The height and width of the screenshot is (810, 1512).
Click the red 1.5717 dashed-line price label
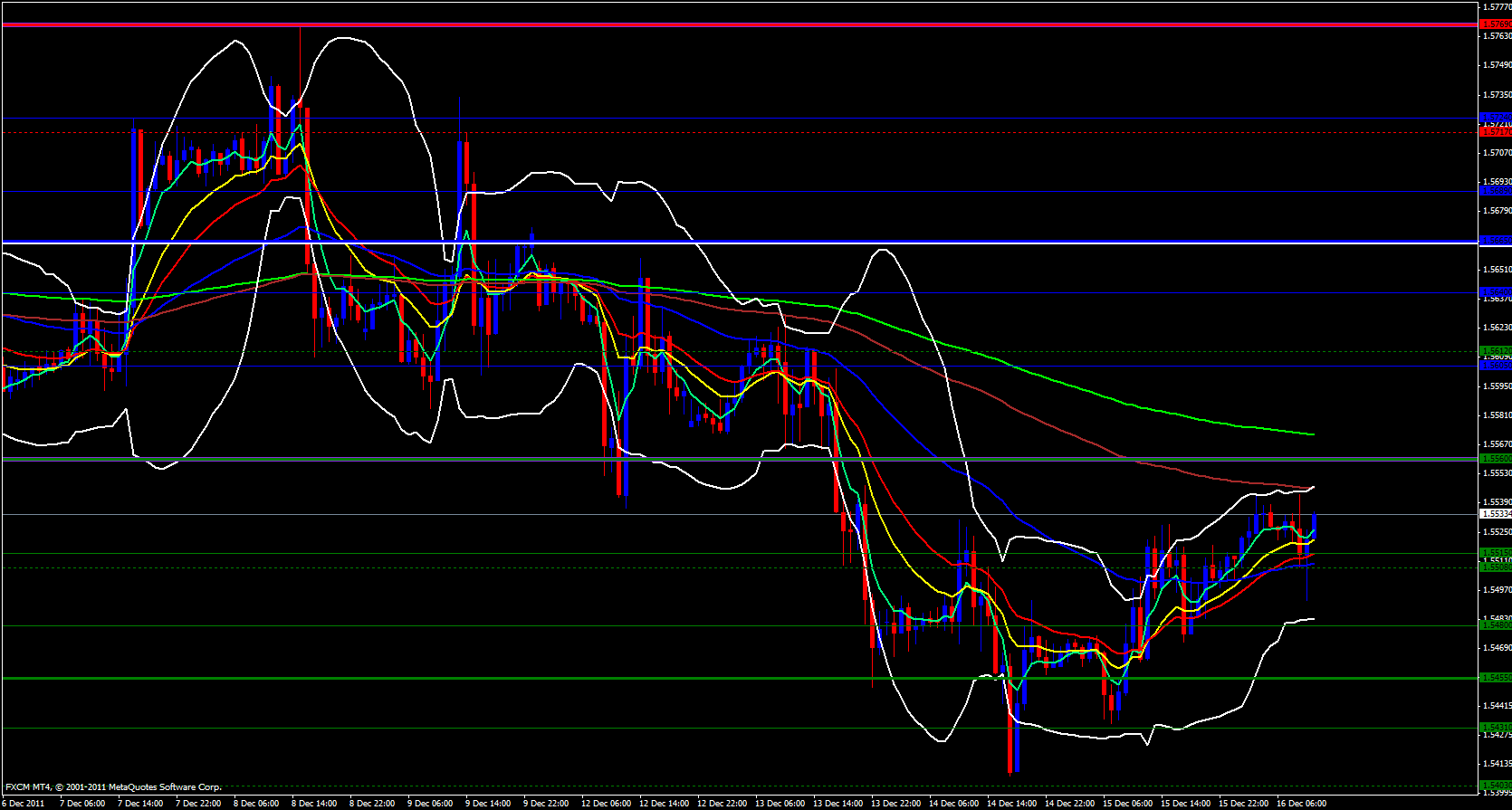[x=1495, y=132]
